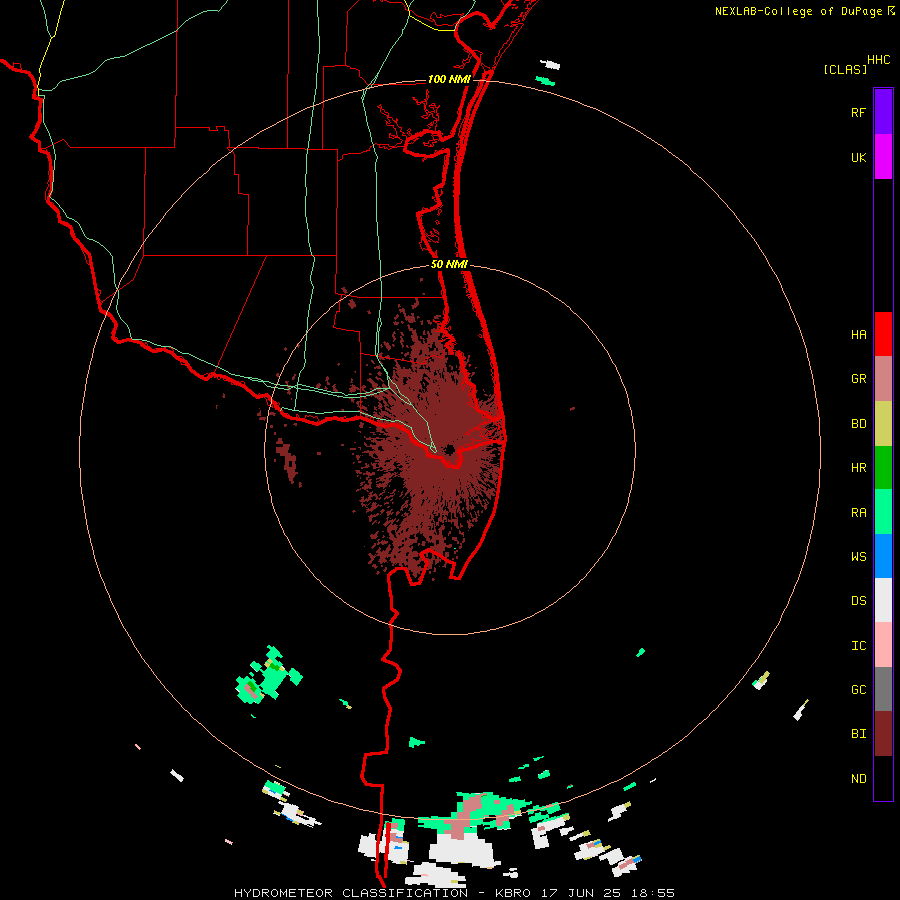This screenshot has height=900, width=900.
Task: Click the BD yellow legend swatch
Action: pos(883,424)
